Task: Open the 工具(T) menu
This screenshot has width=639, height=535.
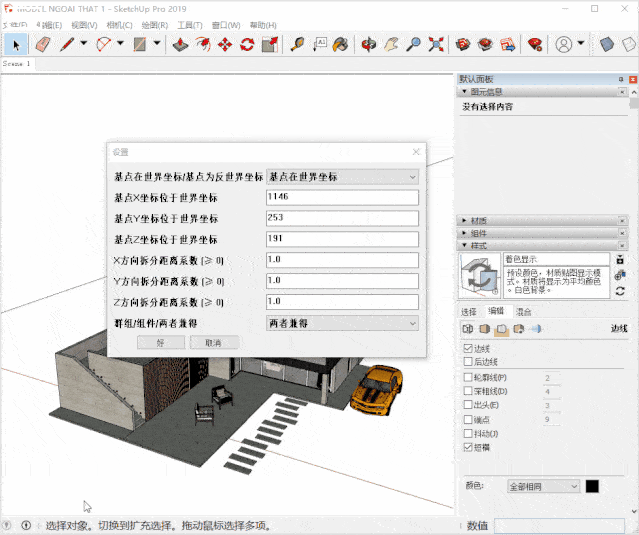Action: click(x=190, y=25)
